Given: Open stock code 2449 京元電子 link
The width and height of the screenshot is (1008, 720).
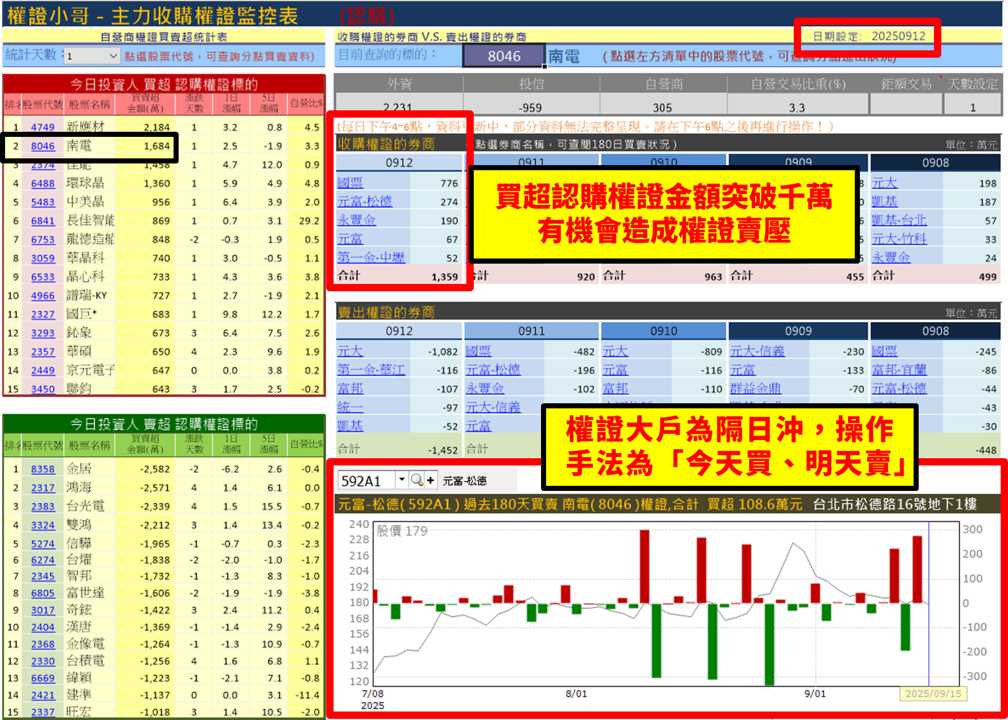Looking at the screenshot, I should pos(42,370).
